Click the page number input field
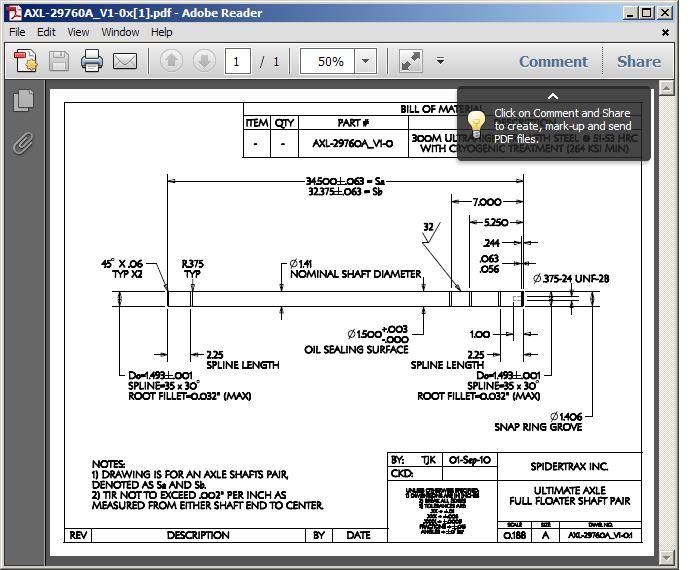 (238, 62)
